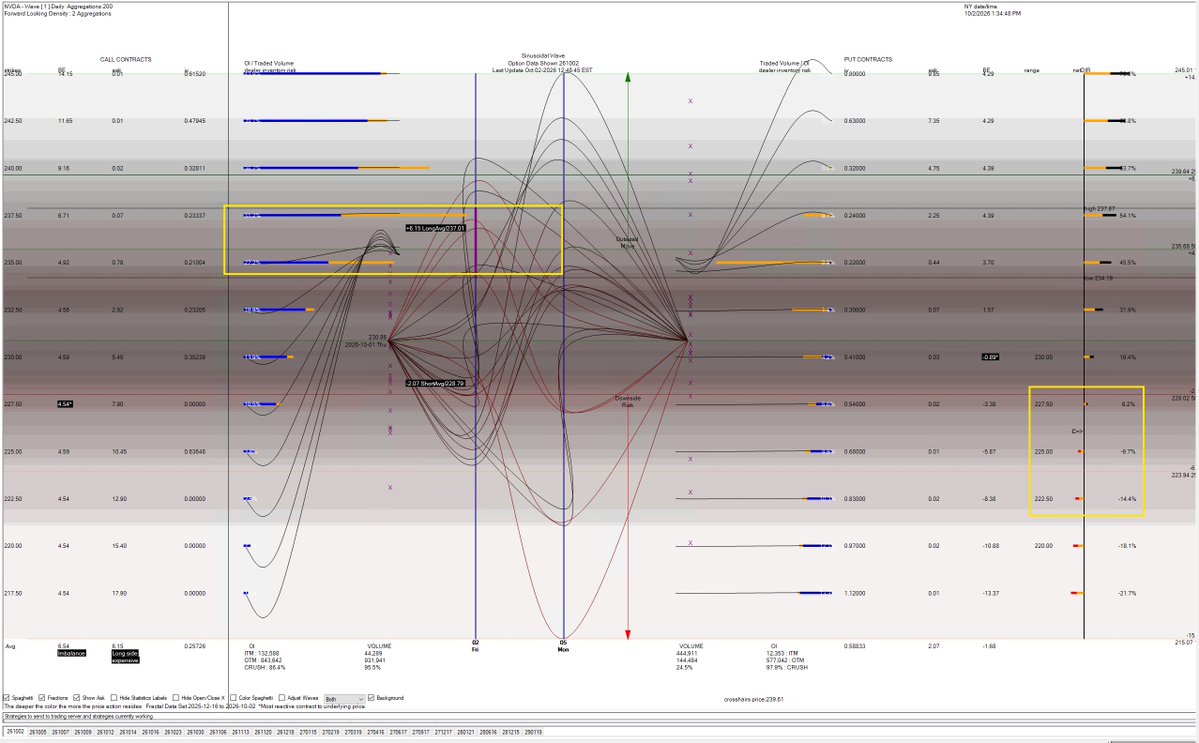Click the 237.50 strike row label
1199x743 pixels.
tap(13, 216)
